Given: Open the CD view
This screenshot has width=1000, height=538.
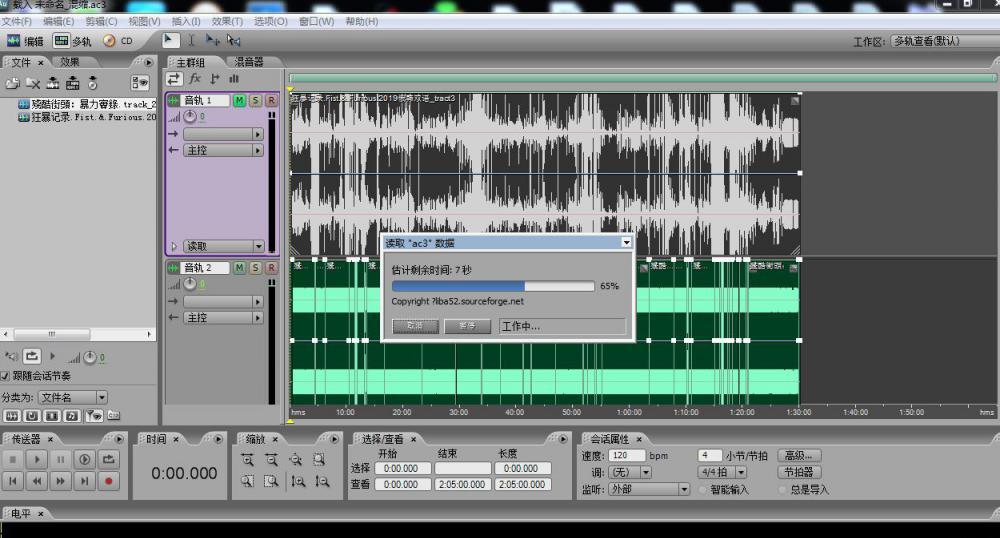Looking at the screenshot, I should pos(118,41).
